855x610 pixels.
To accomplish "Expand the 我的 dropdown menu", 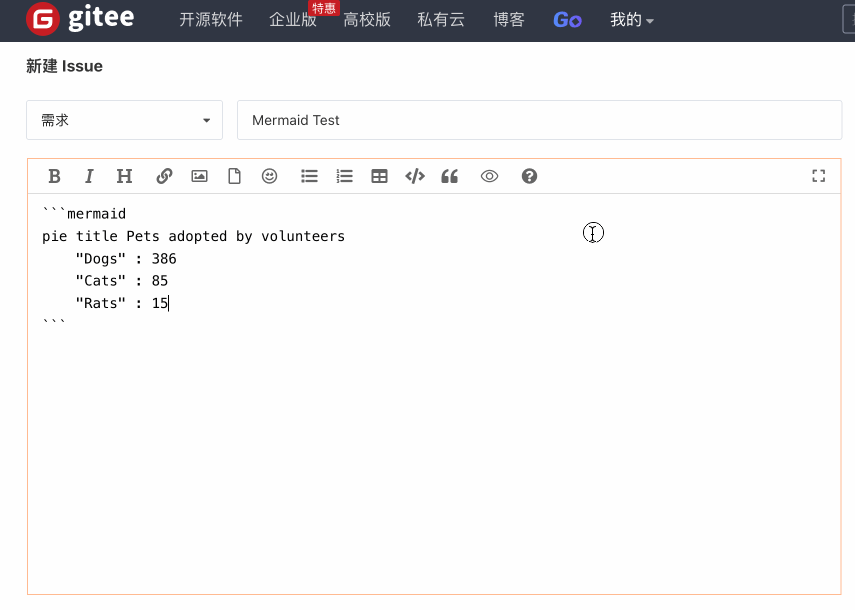I will coord(631,20).
